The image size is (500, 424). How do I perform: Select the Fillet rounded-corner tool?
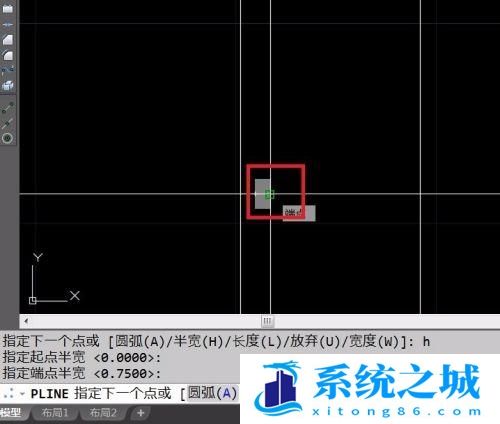[x=8, y=55]
